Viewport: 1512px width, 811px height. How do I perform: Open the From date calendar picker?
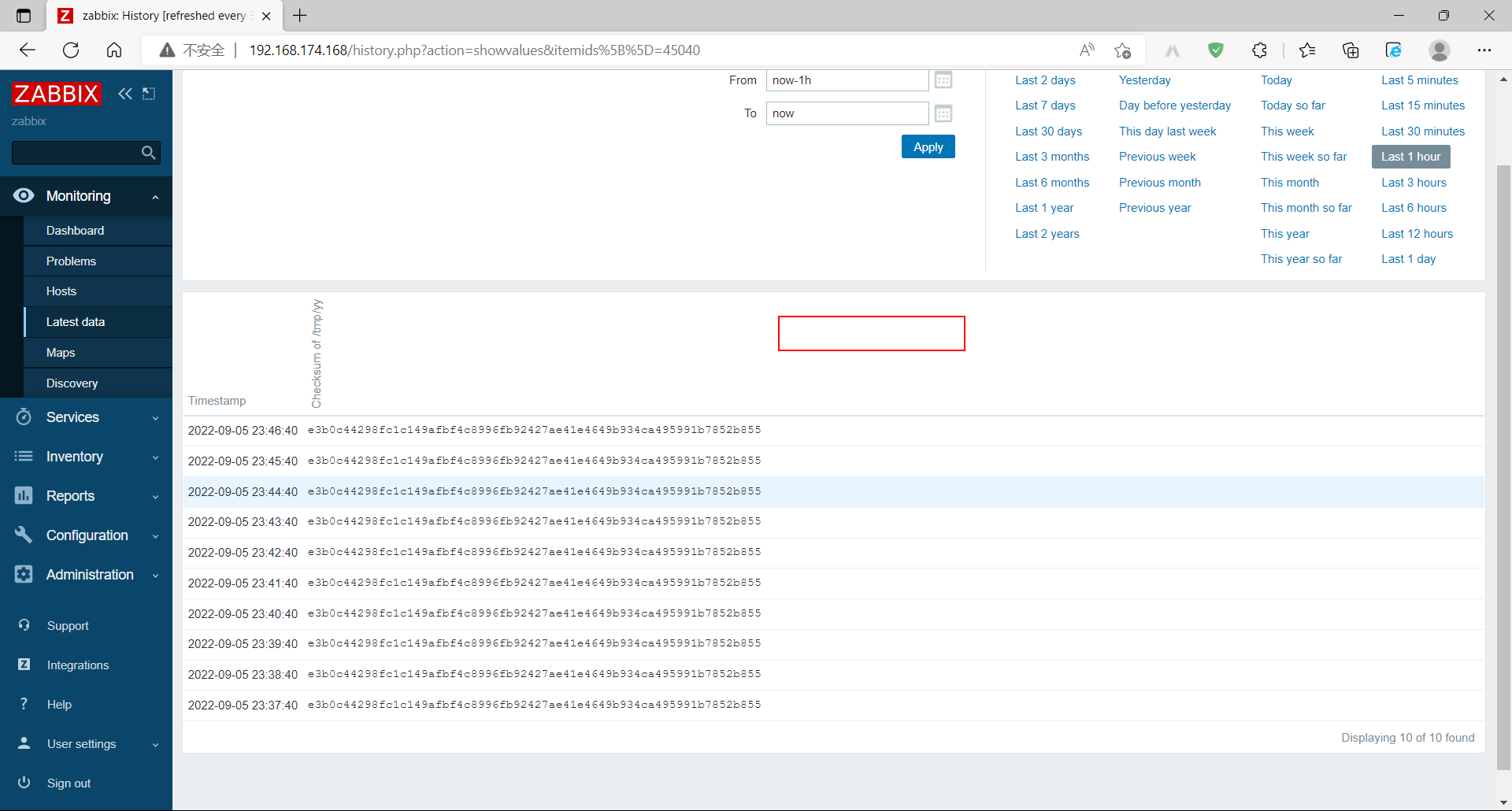tap(943, 80)
